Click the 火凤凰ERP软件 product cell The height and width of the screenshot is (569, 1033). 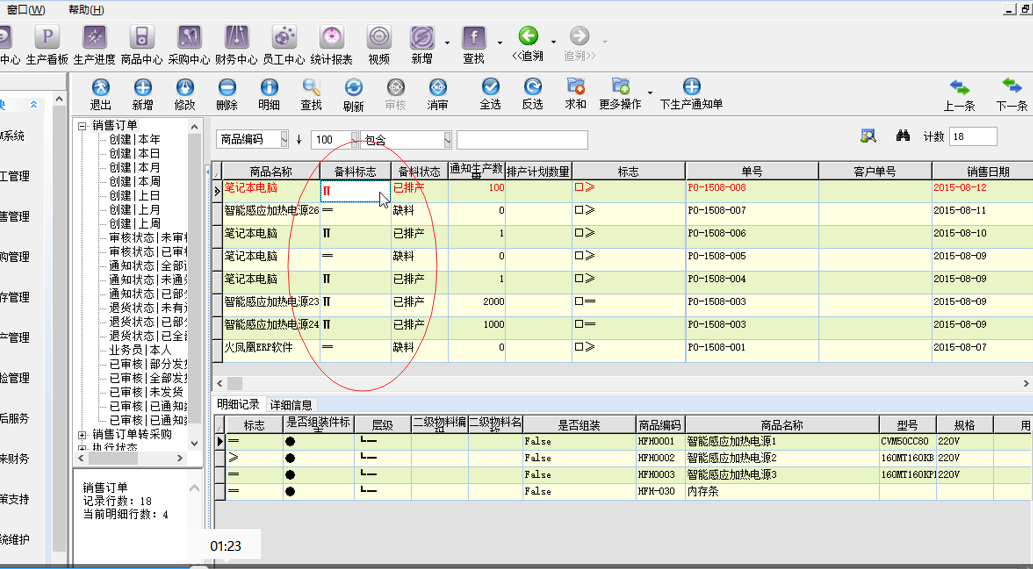tap(271, 348)
